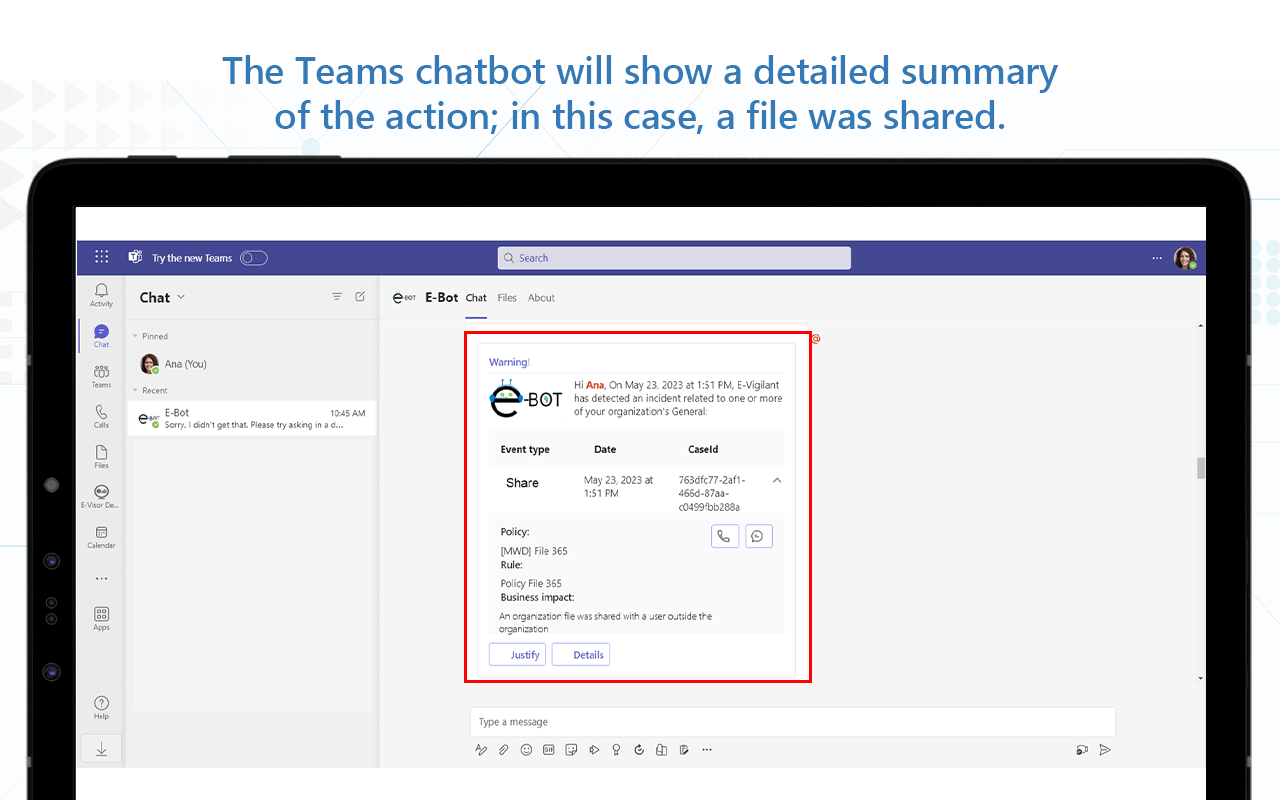Open the Apps store in sidebar

point(101,618)
